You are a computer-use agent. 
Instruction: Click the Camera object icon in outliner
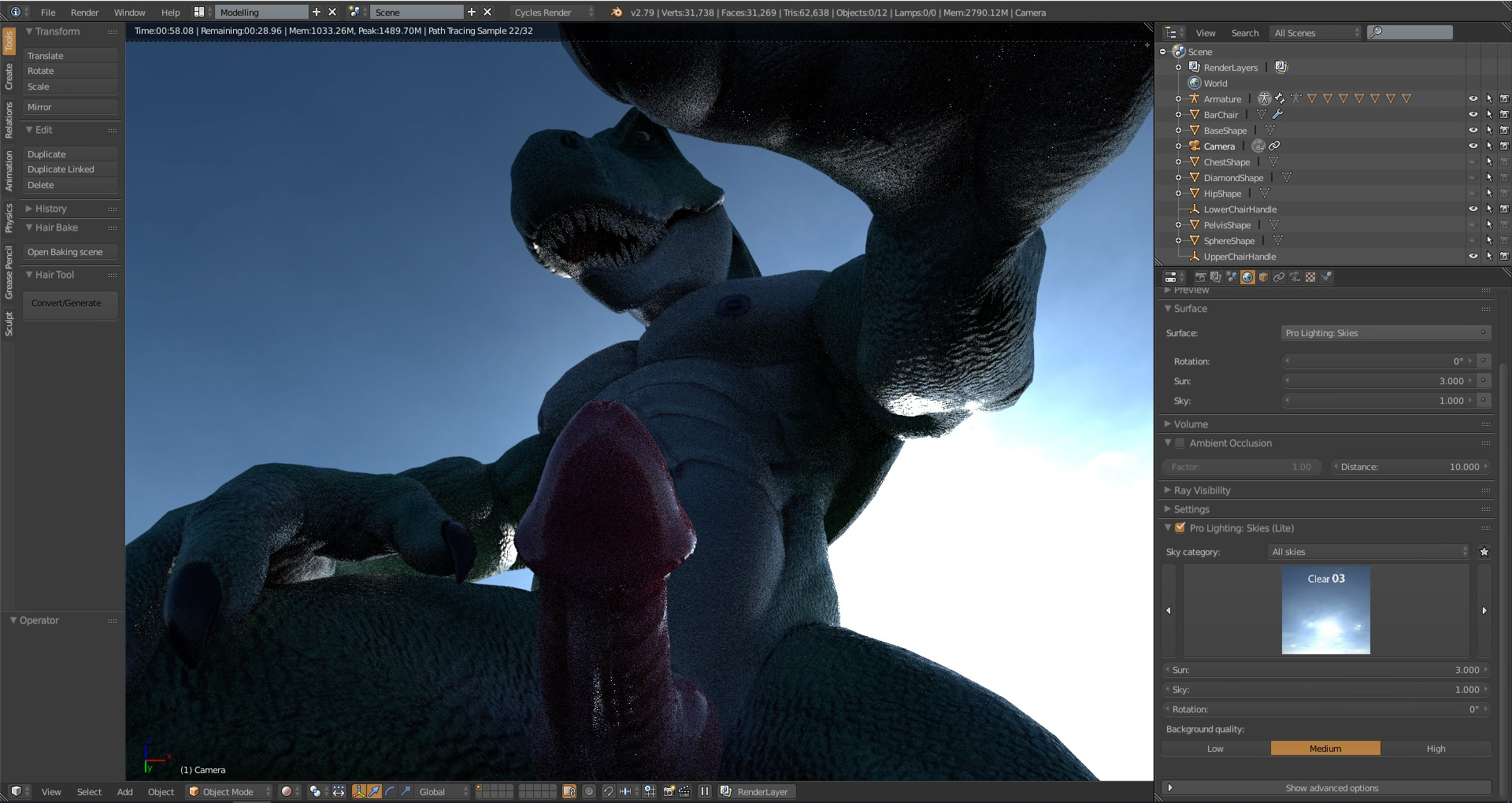point(1194,146)
